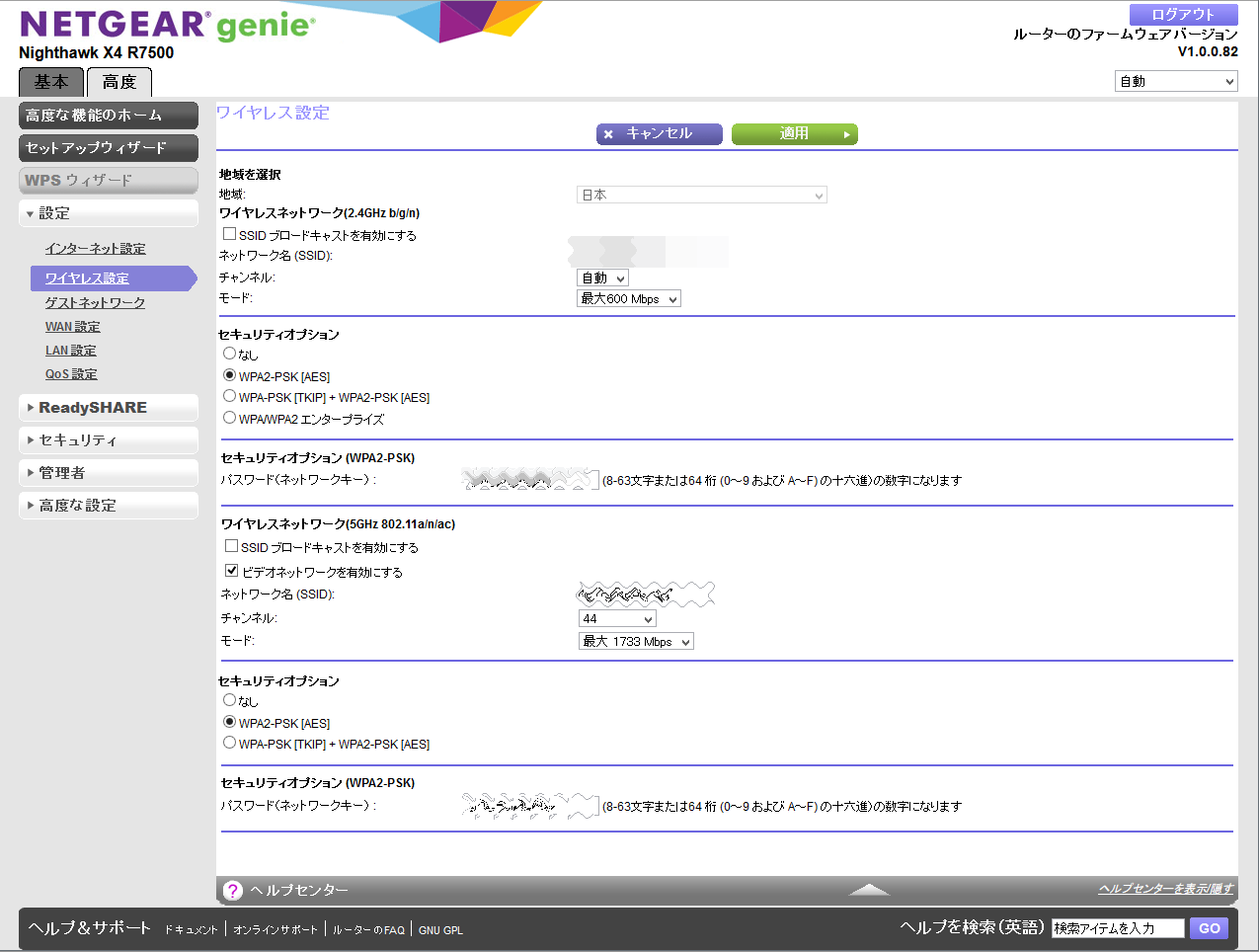Click the help center question mark icon

232,891
